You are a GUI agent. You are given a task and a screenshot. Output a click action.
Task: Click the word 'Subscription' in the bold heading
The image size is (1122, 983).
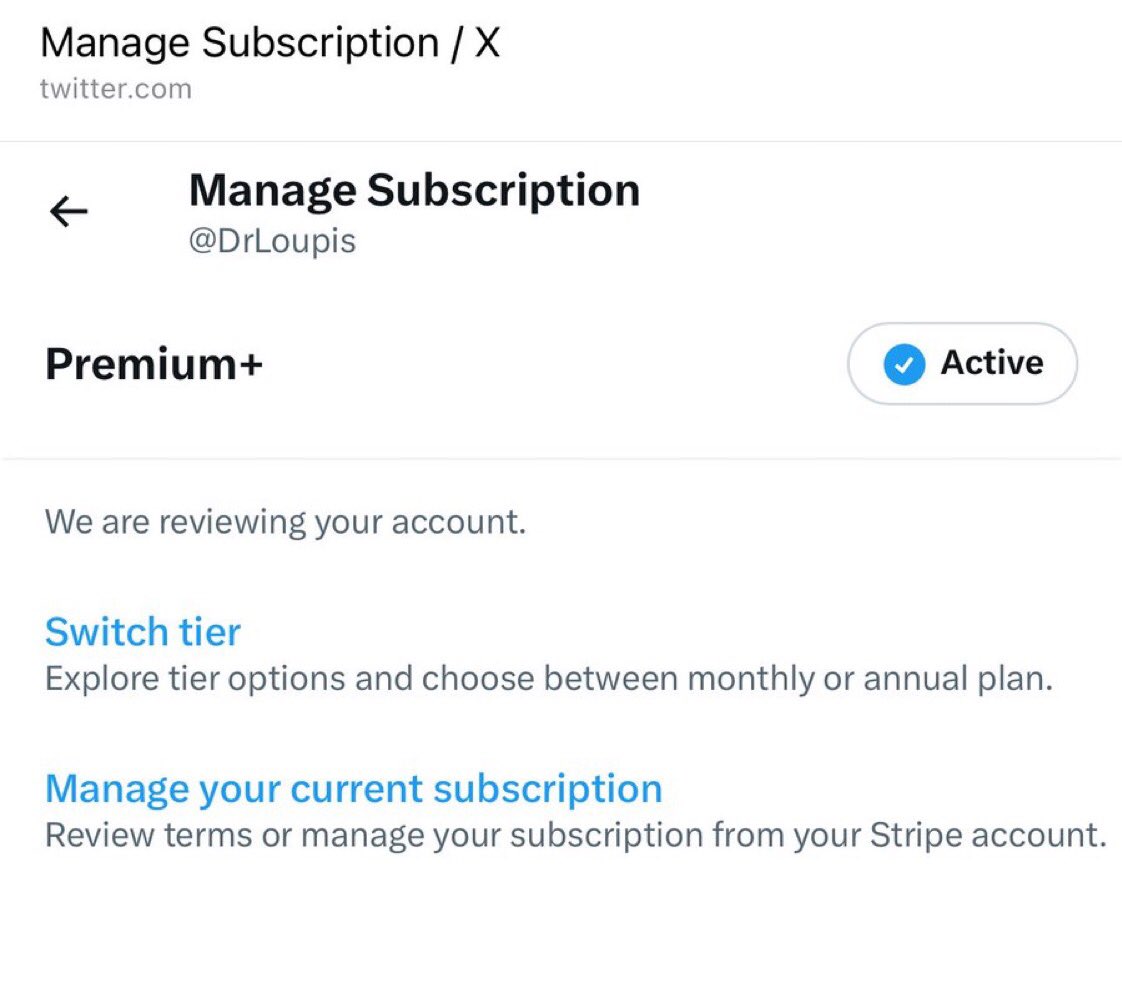(503, 190)
